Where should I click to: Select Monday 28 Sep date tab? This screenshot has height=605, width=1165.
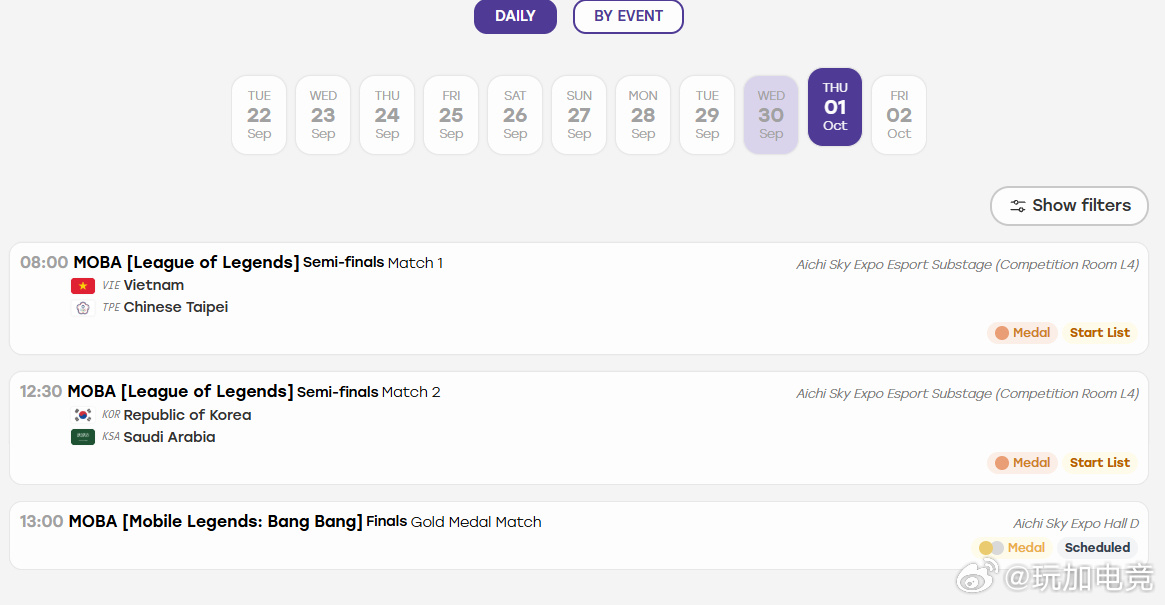point(643,115)
